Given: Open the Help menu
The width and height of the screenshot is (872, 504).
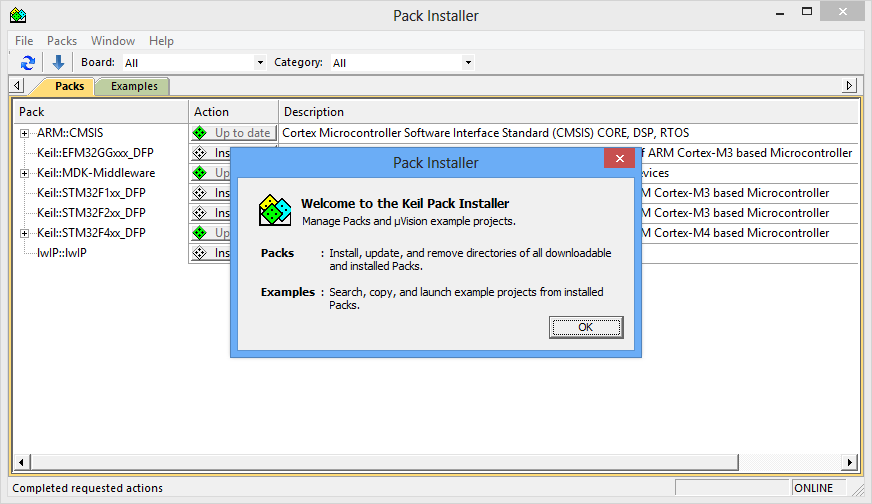Looking at the screenshot, I should click(161, 41).
